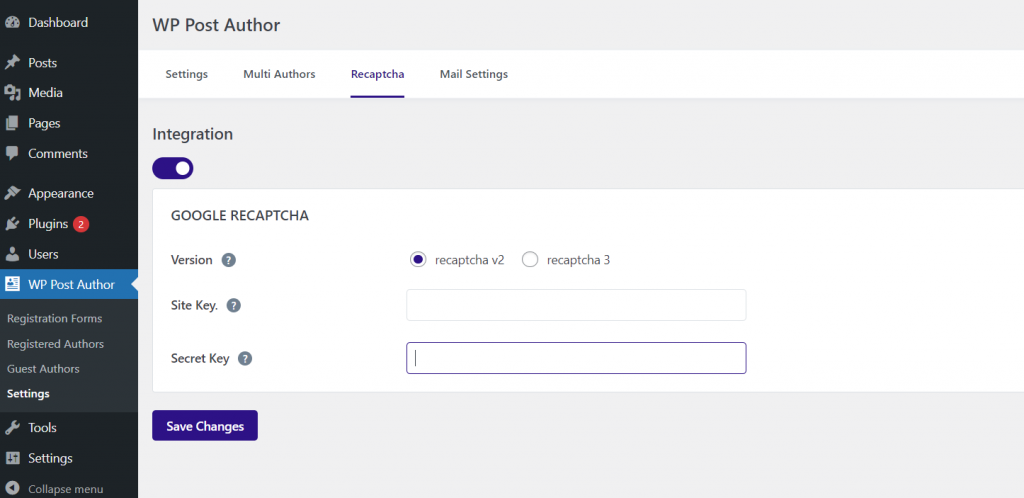The image size is (1024, 498).
Task: Select the recaptcha v2 radio button
Action: pos(418,260)
